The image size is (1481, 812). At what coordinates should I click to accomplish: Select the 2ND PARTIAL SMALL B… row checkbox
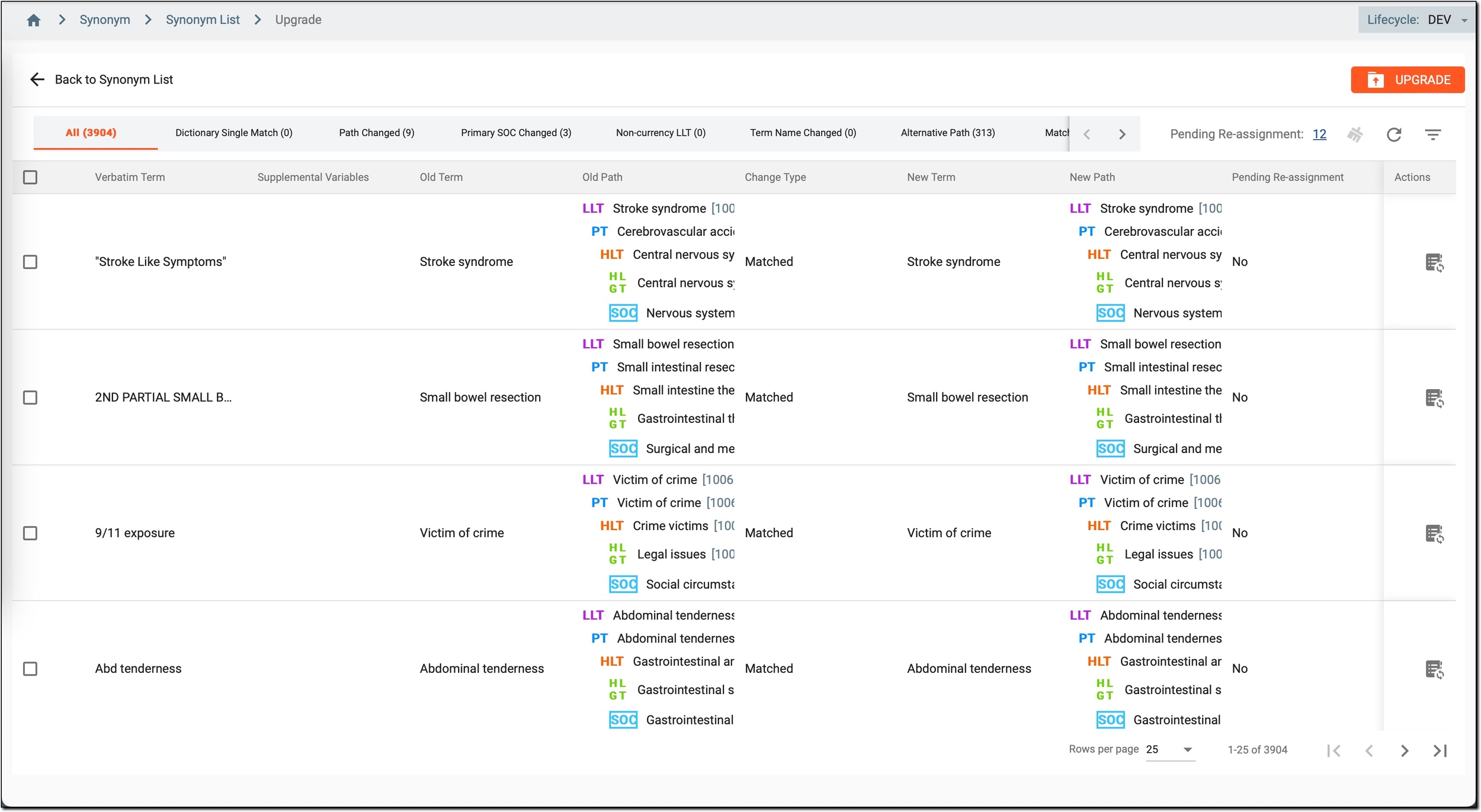tap(30, 397)
